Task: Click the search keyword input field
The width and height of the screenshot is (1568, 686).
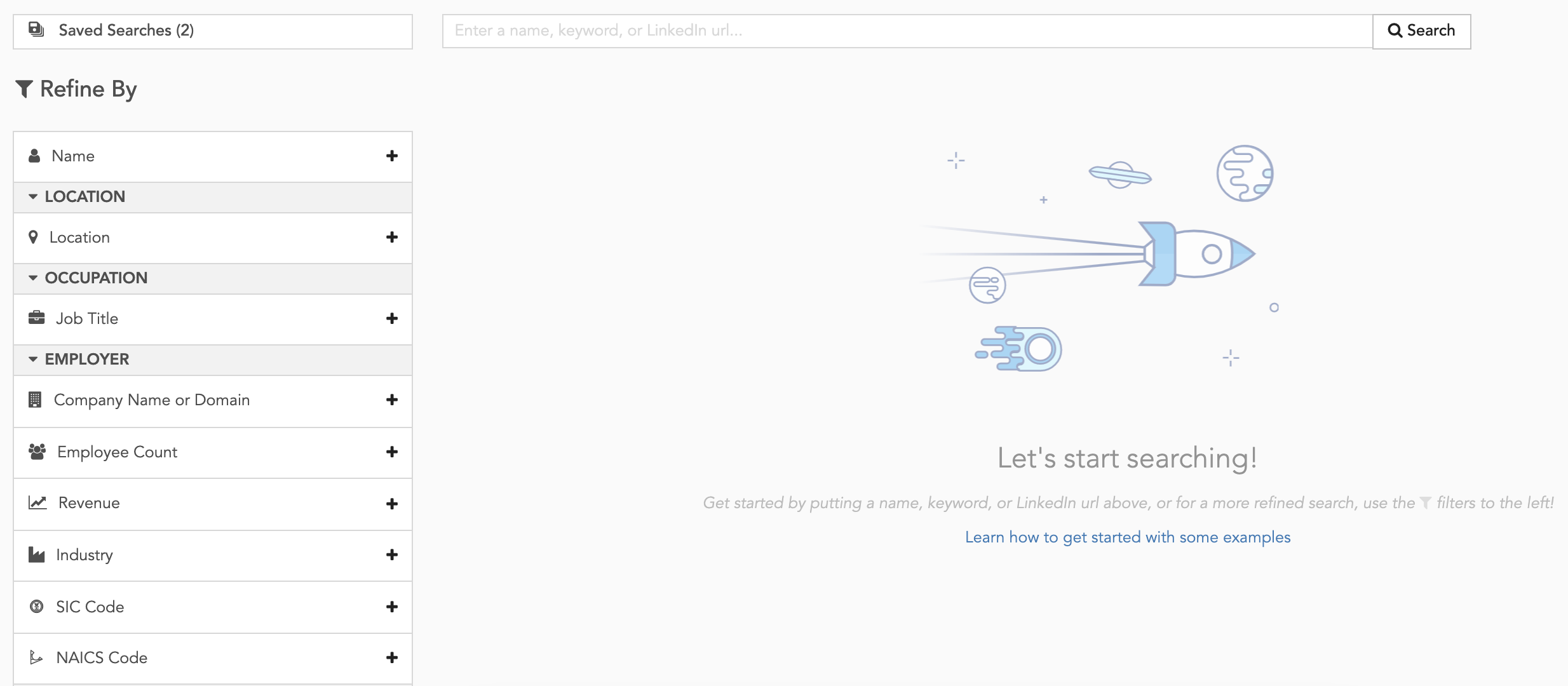Action: point(907,31)
